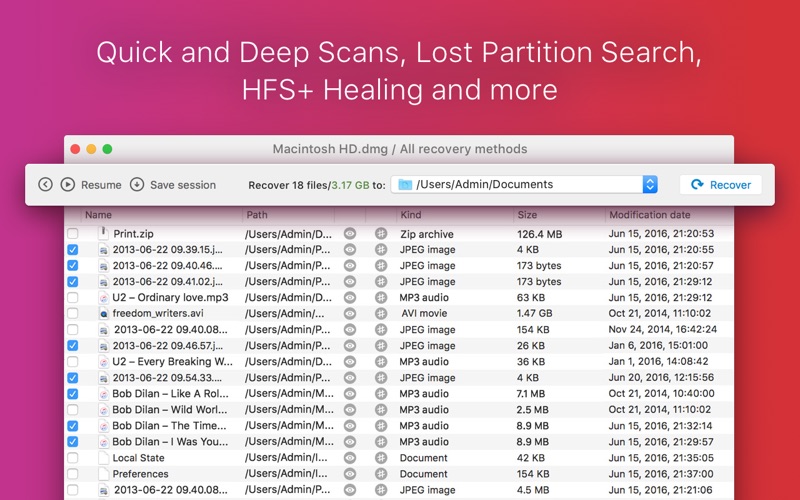The height and width of the screenshot is (500, 800).
Task: Click the back arrow icon in toolbar
Action: coord(45,184)
